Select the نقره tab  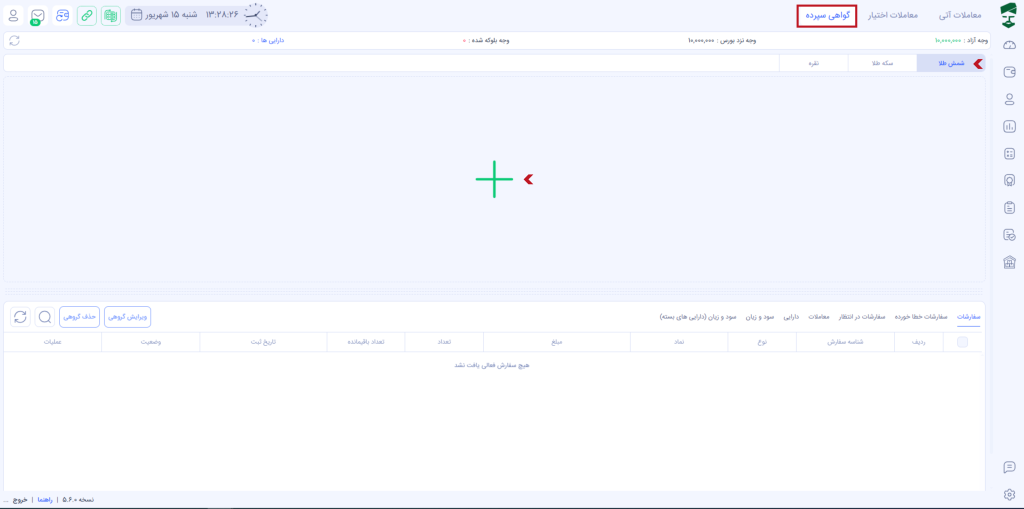pos(814,63)
